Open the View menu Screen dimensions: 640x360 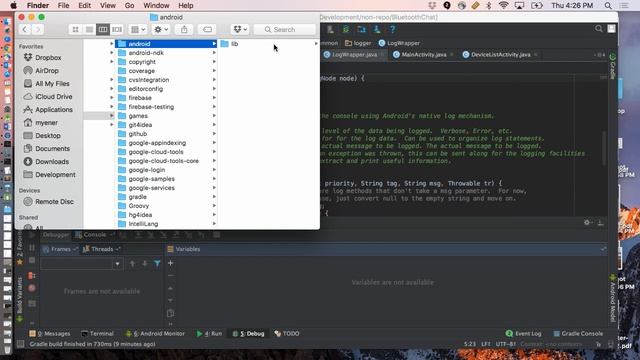pyautogui.click(x=108, y=5)
